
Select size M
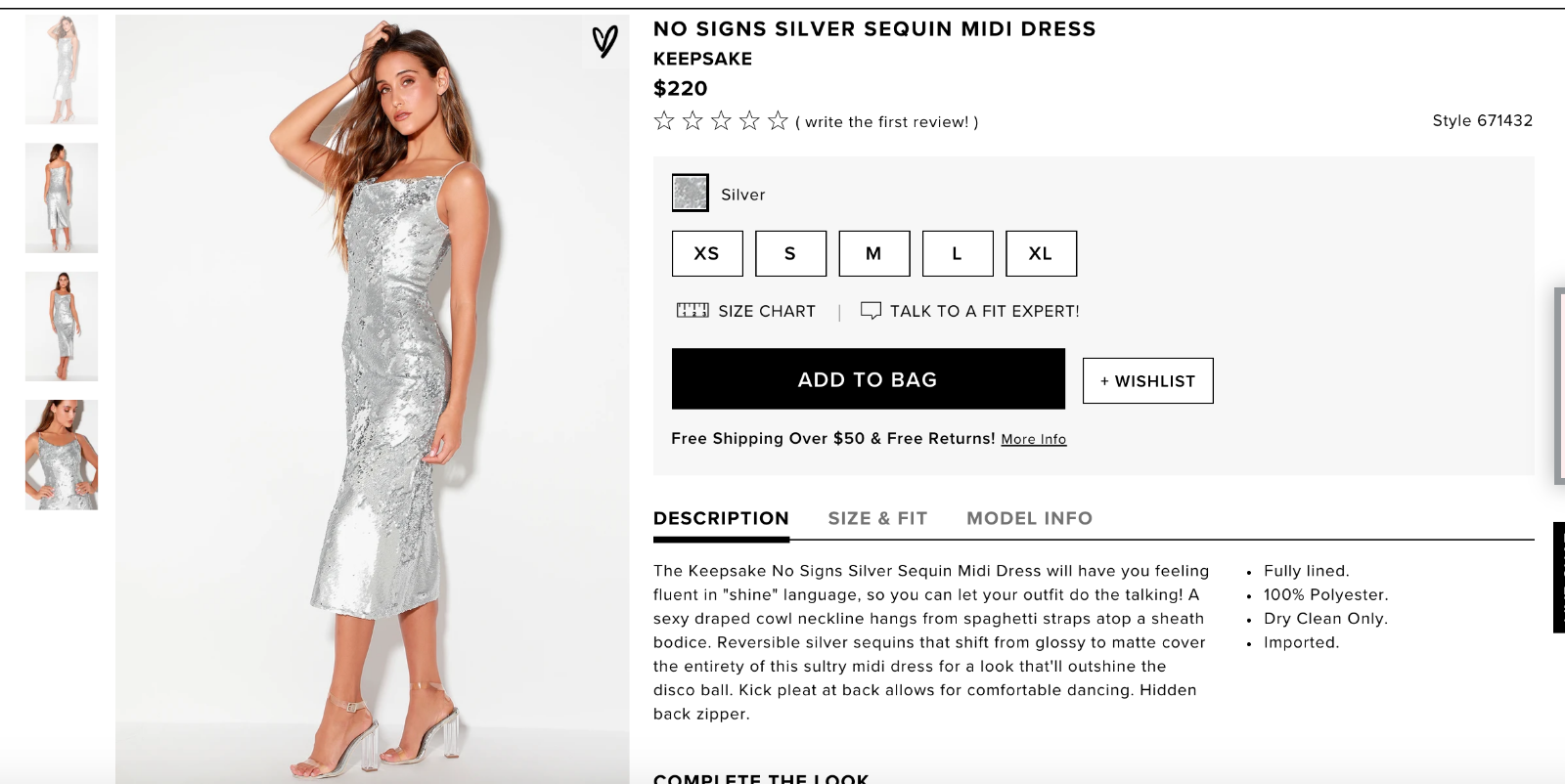873,254
